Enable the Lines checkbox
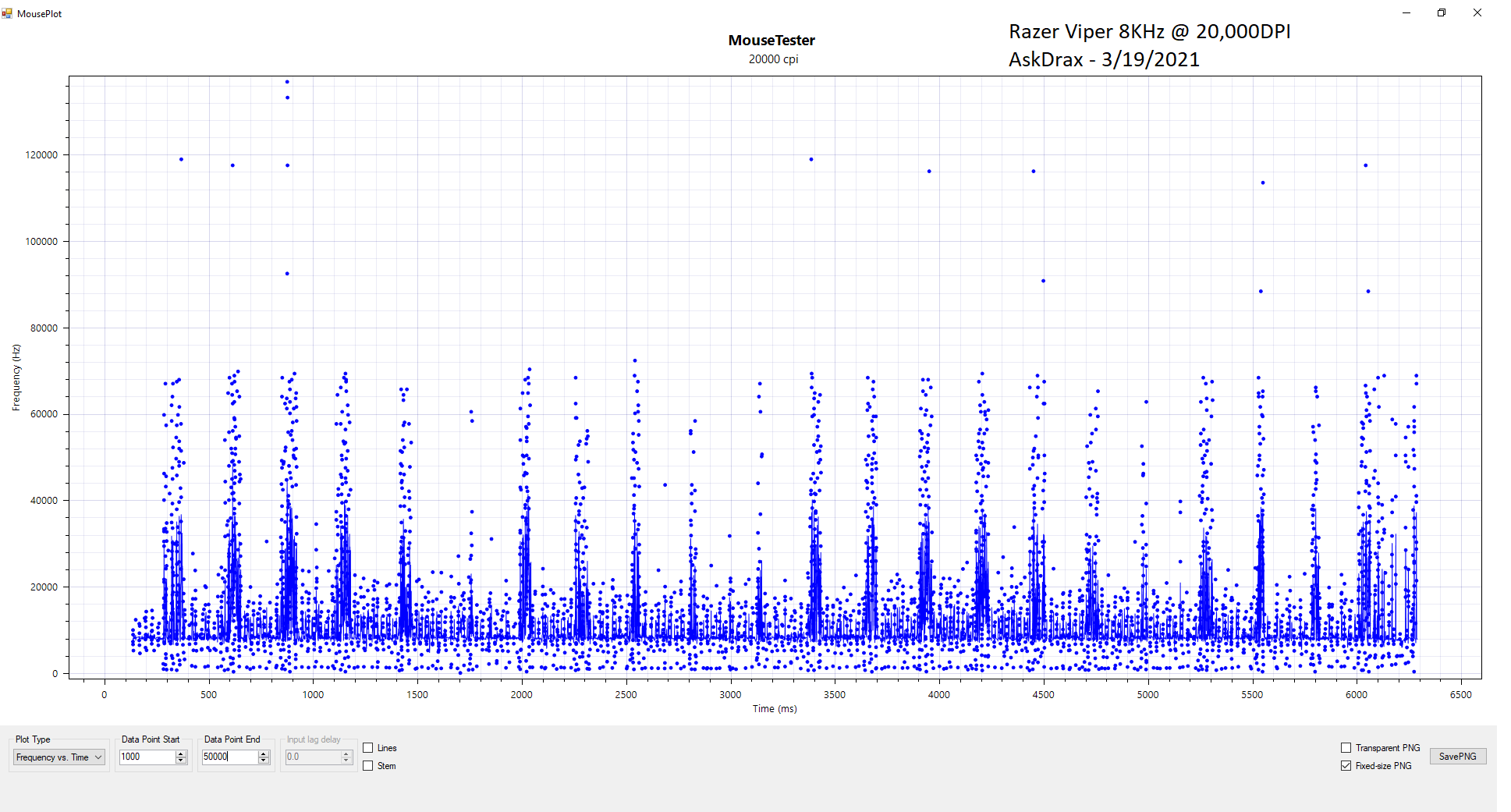1511x812 pixels. click(368, 748)
